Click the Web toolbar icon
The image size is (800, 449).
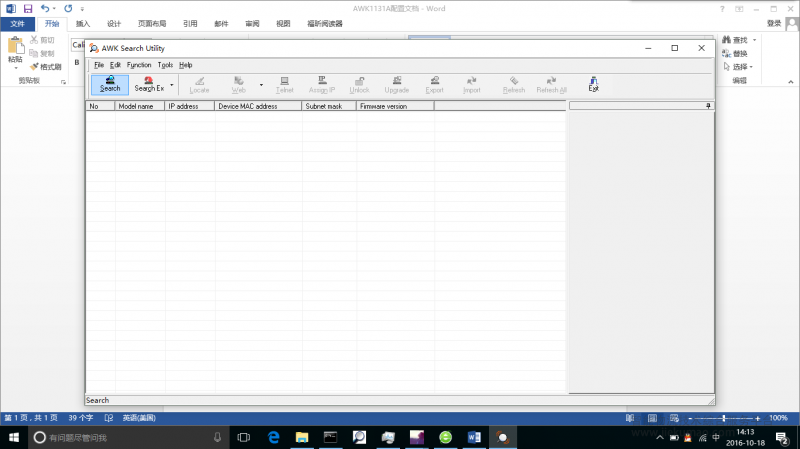pyautogui.click(x=238, y=85)
